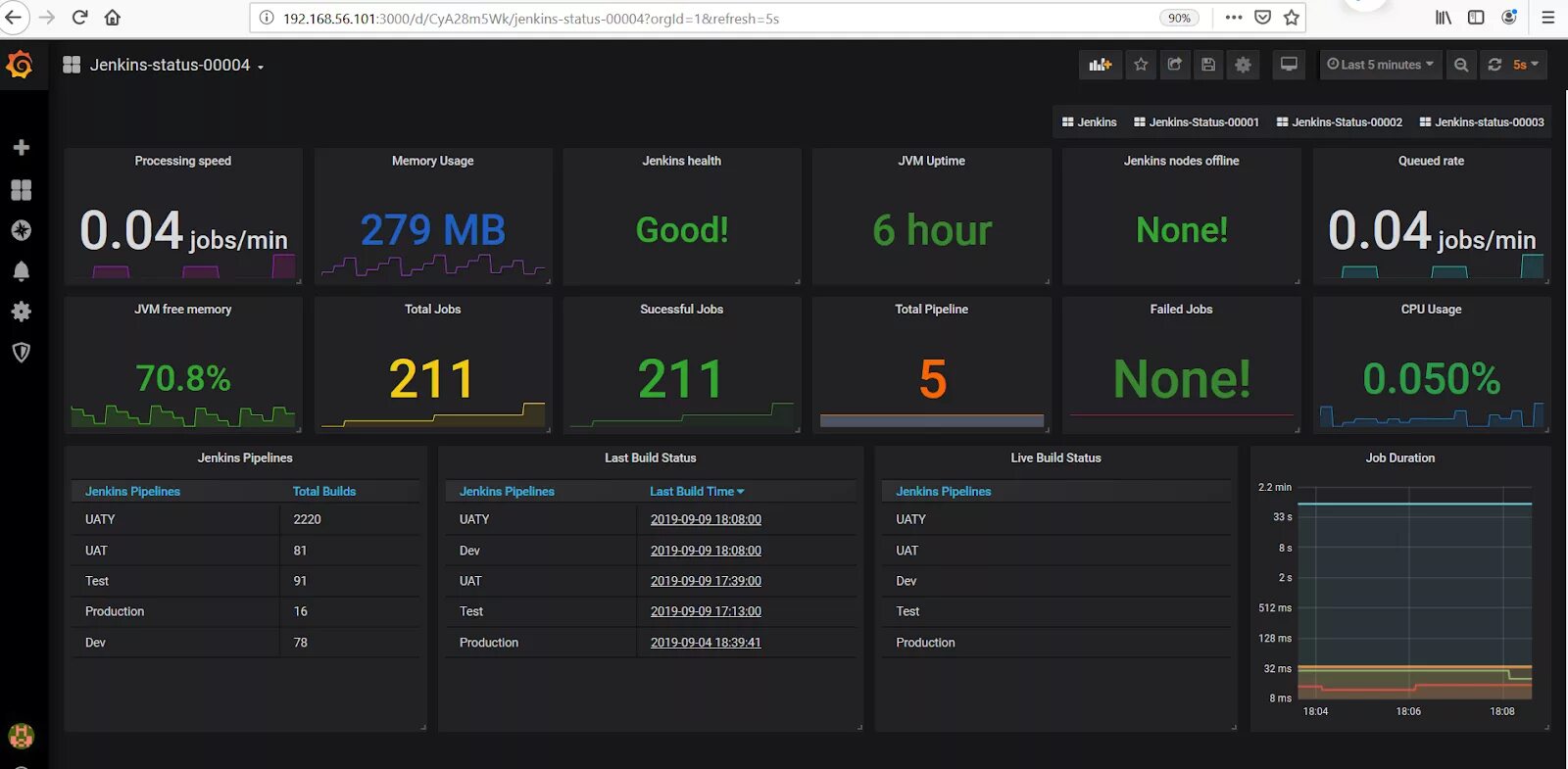This screenshot has height=769, width=1568.
Task: Open the 5s refresh interval dropdown
Action: 1526,65
